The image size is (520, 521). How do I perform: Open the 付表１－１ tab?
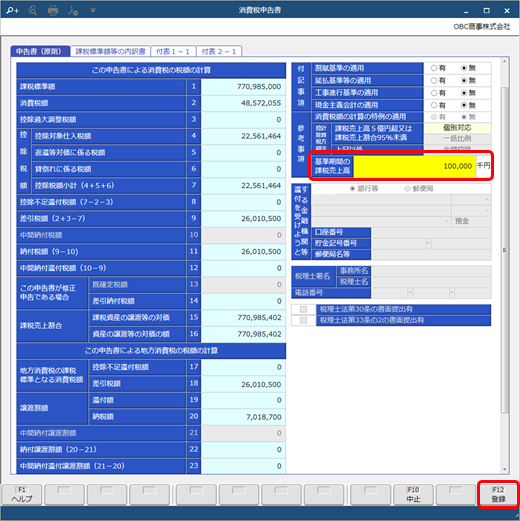(173, 51)
